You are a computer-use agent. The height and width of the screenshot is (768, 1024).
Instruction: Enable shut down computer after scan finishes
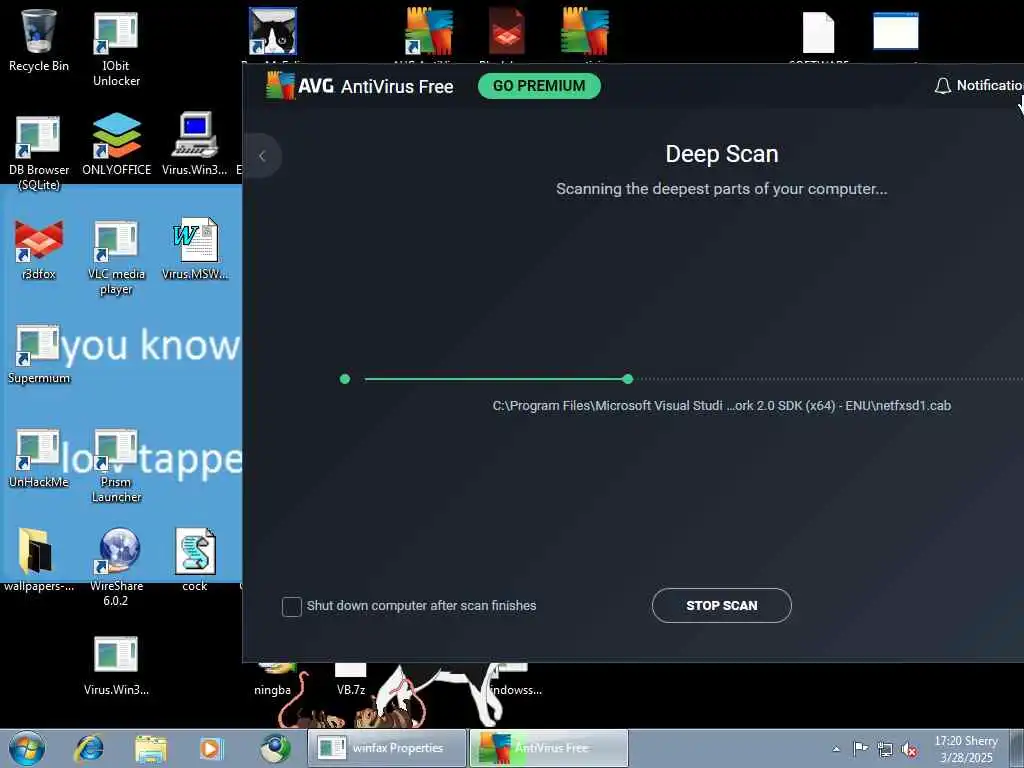(x=292, y=607)
